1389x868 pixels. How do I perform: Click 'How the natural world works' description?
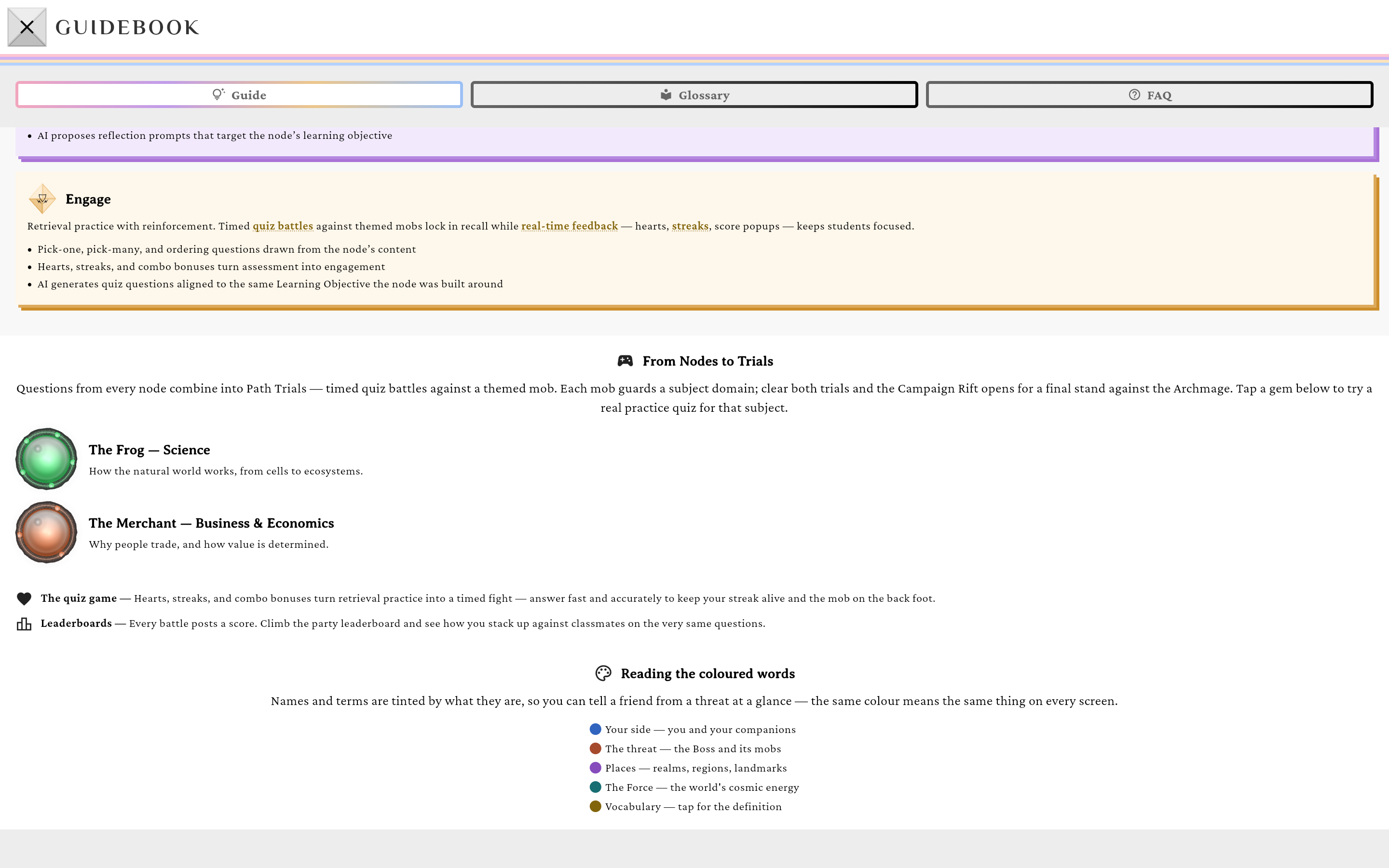(226, 471)
